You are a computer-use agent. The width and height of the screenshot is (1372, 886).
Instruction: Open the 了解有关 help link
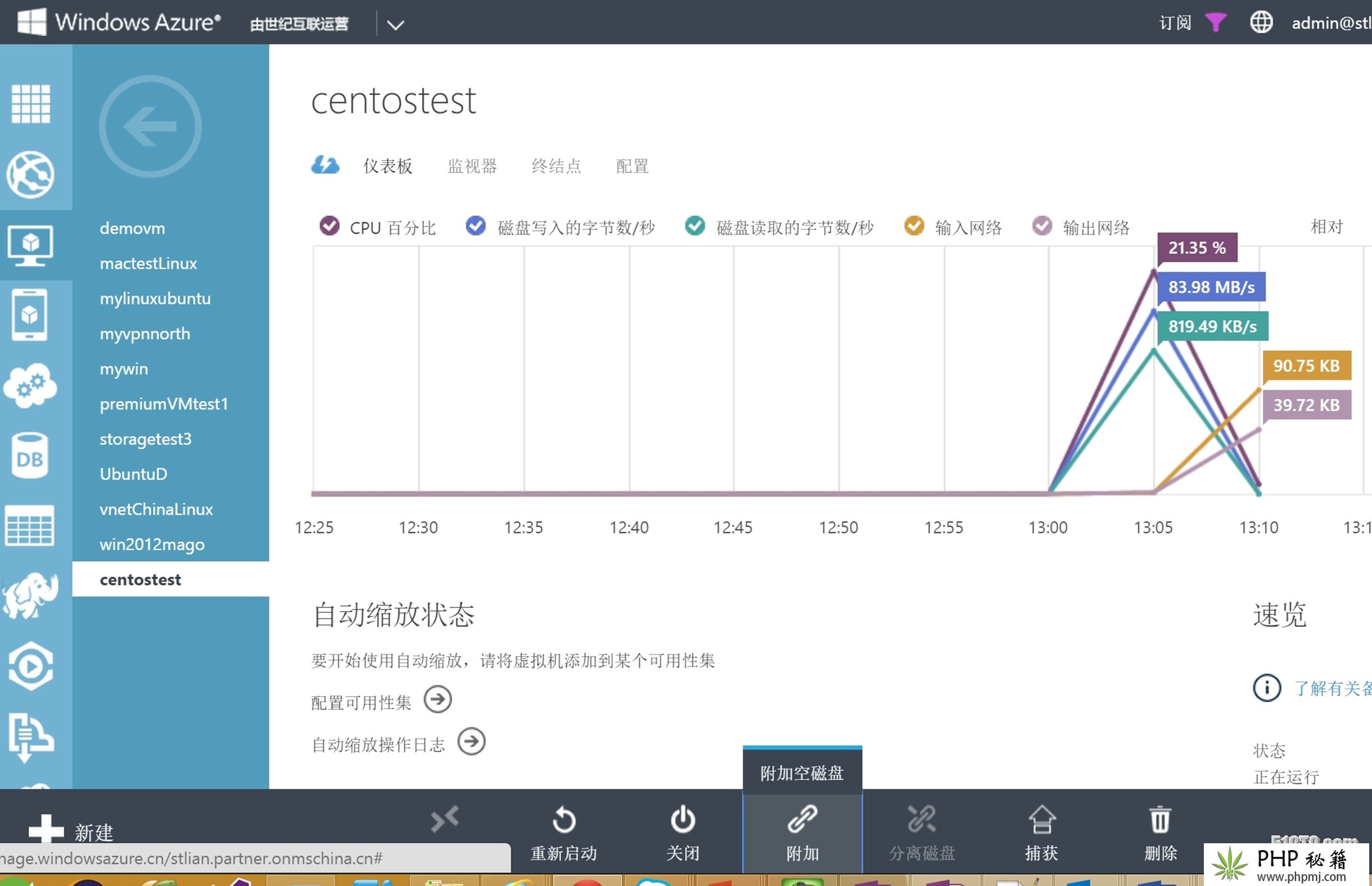(x=1332, y=688)
